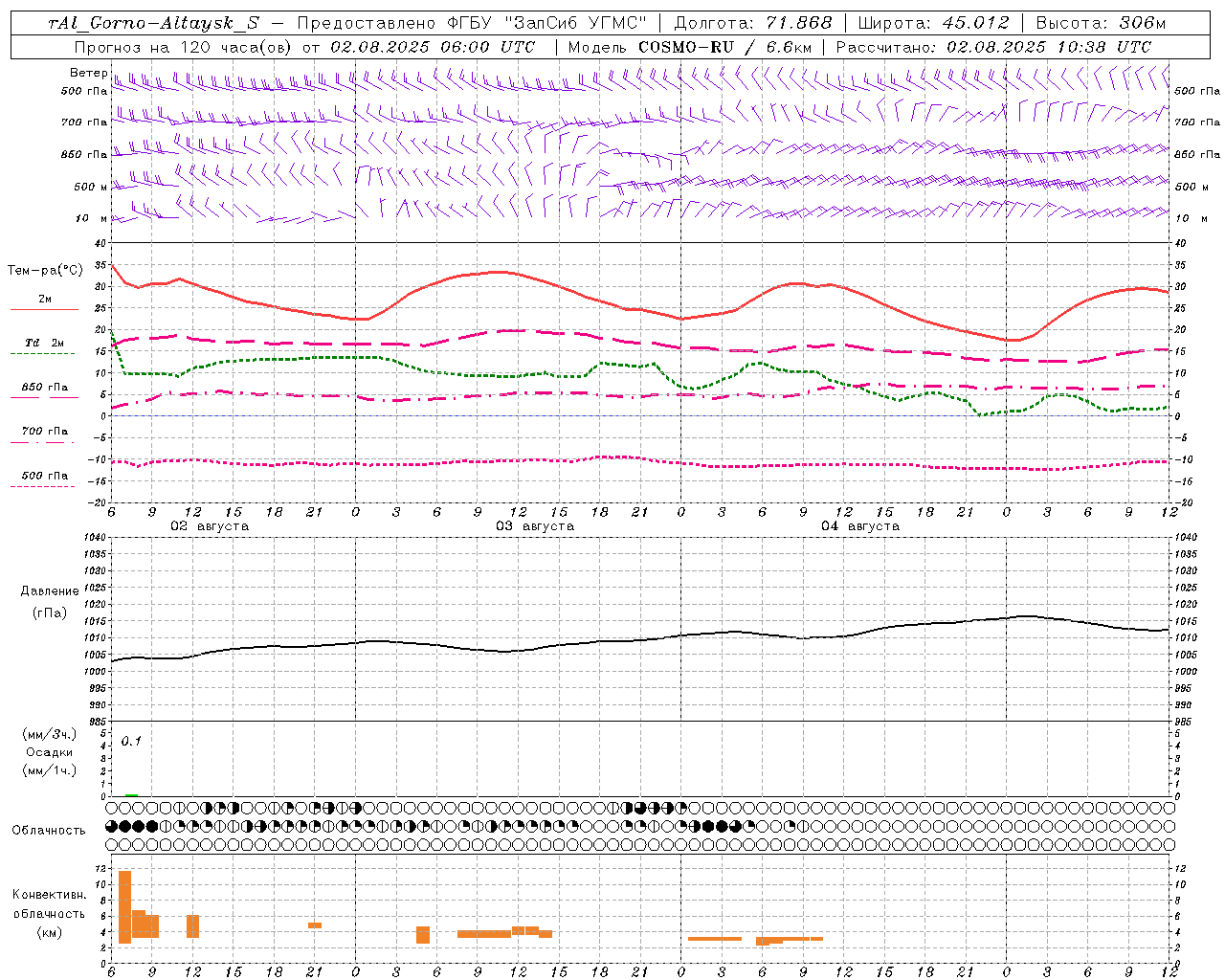Click the station title rAl_Gorno-Altaysk_S

(154, 24)
